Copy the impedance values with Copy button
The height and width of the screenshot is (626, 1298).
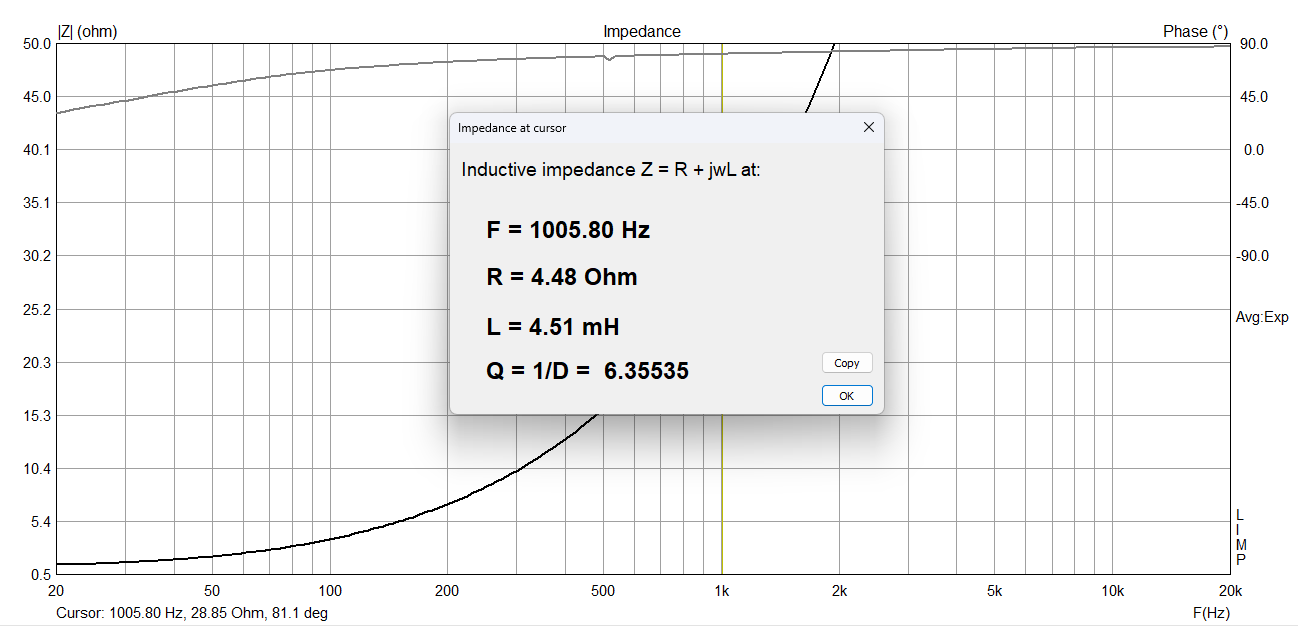pyautogui.click(x=847, y=363)
